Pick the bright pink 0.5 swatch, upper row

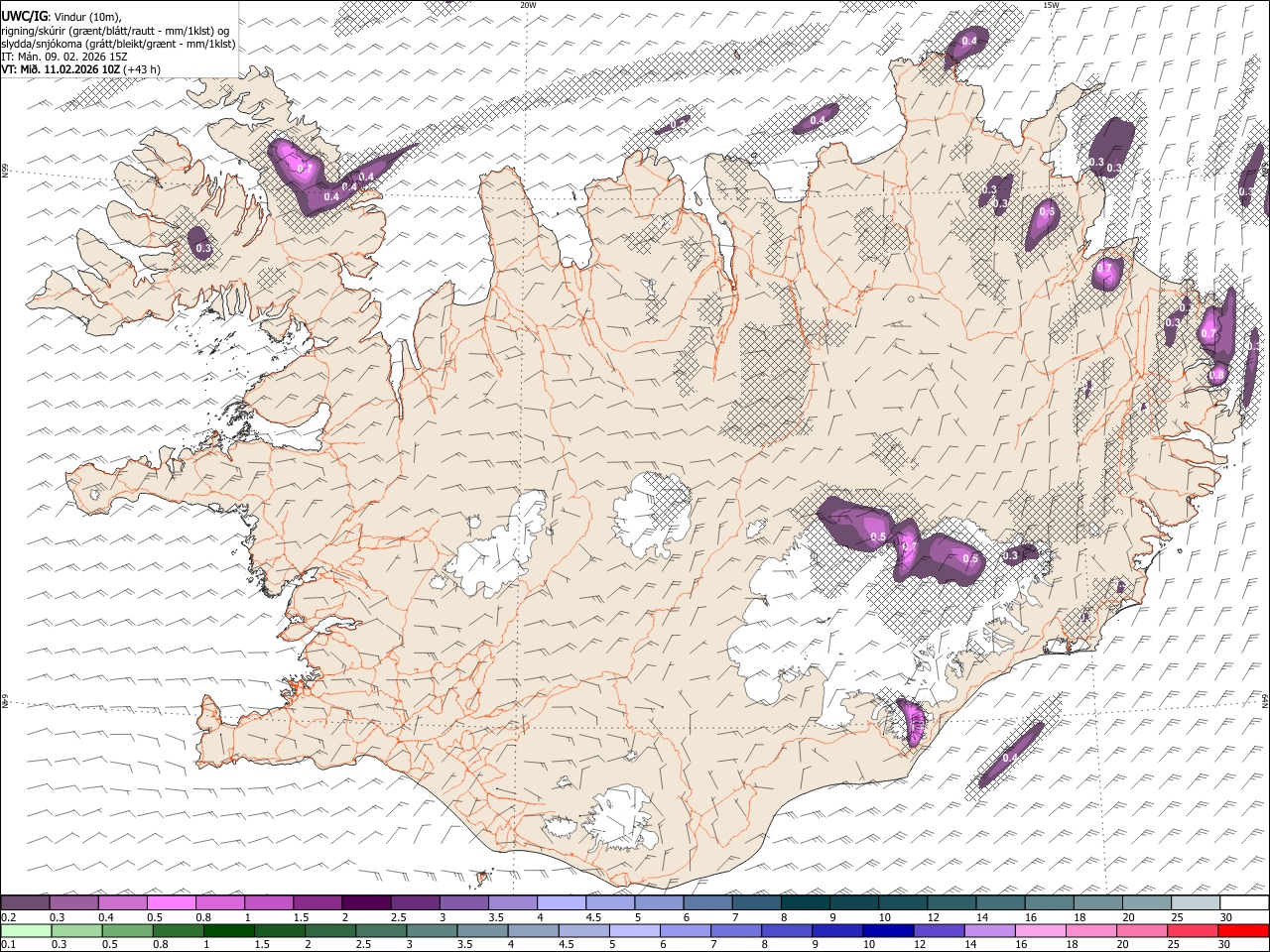coord(171,902)
